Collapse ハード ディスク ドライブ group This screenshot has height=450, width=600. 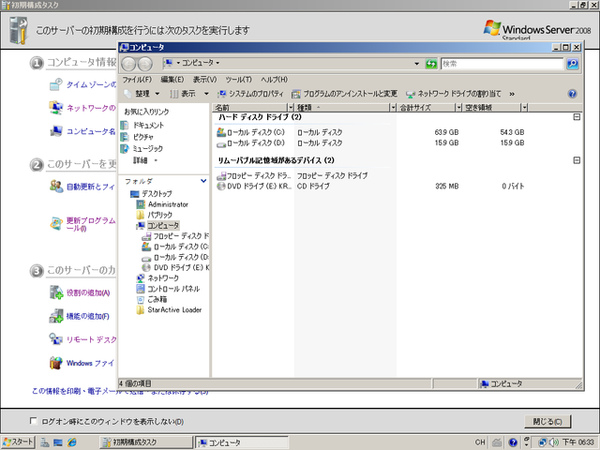pyautogui.click(x=576, y=117)
